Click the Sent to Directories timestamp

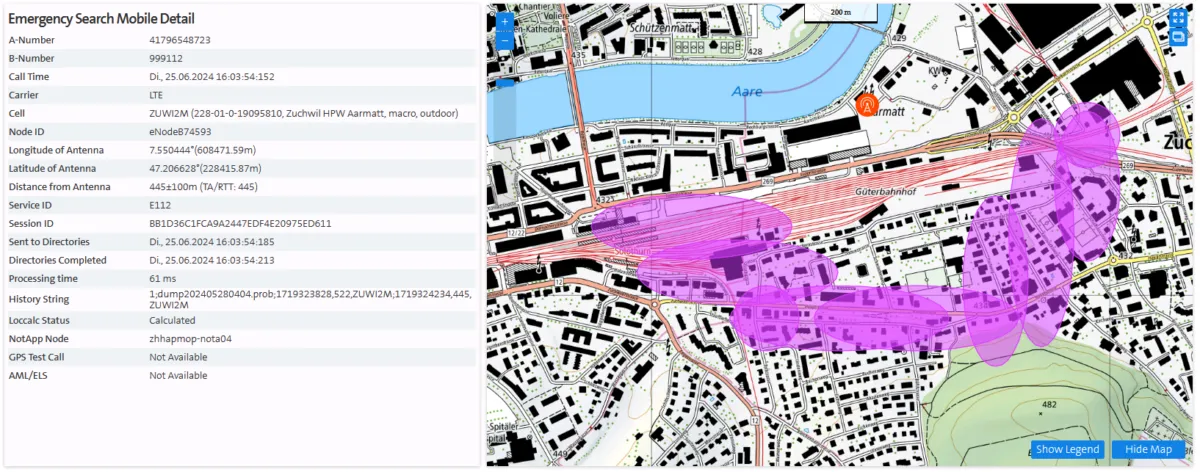coord(212,242)
